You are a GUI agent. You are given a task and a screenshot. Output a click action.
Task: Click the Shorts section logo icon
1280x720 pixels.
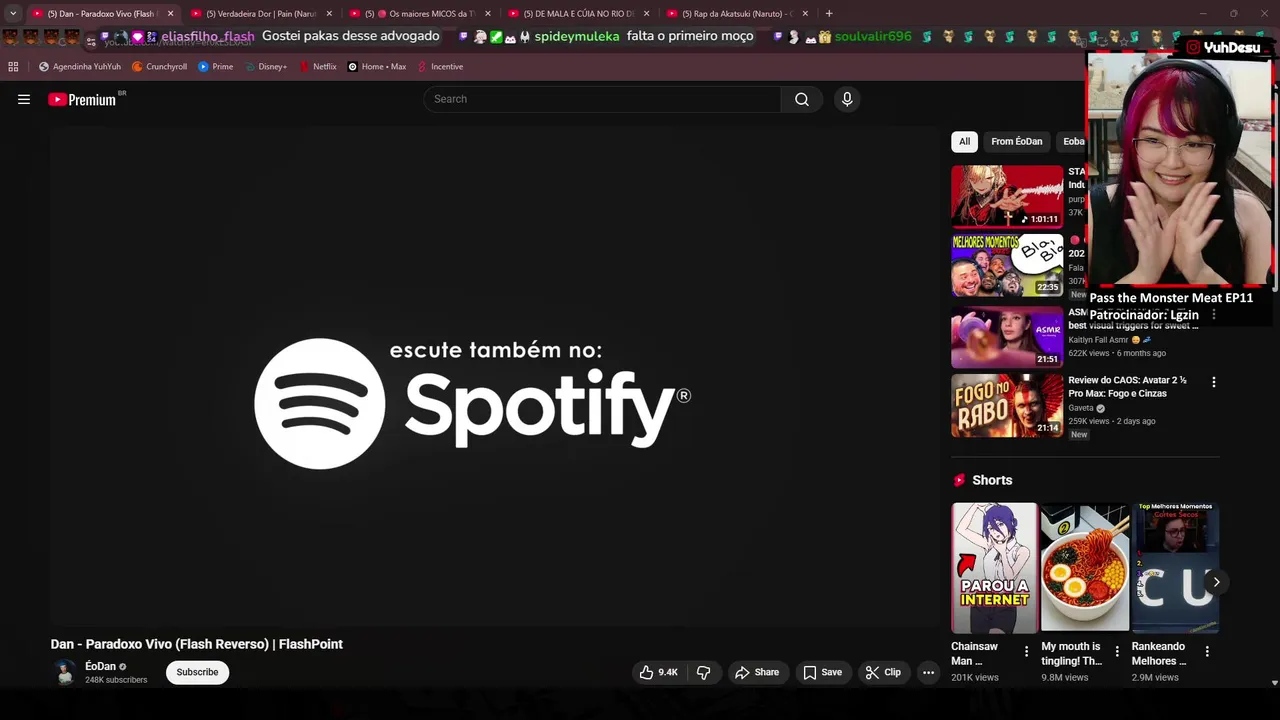click(x=960, y=480)
